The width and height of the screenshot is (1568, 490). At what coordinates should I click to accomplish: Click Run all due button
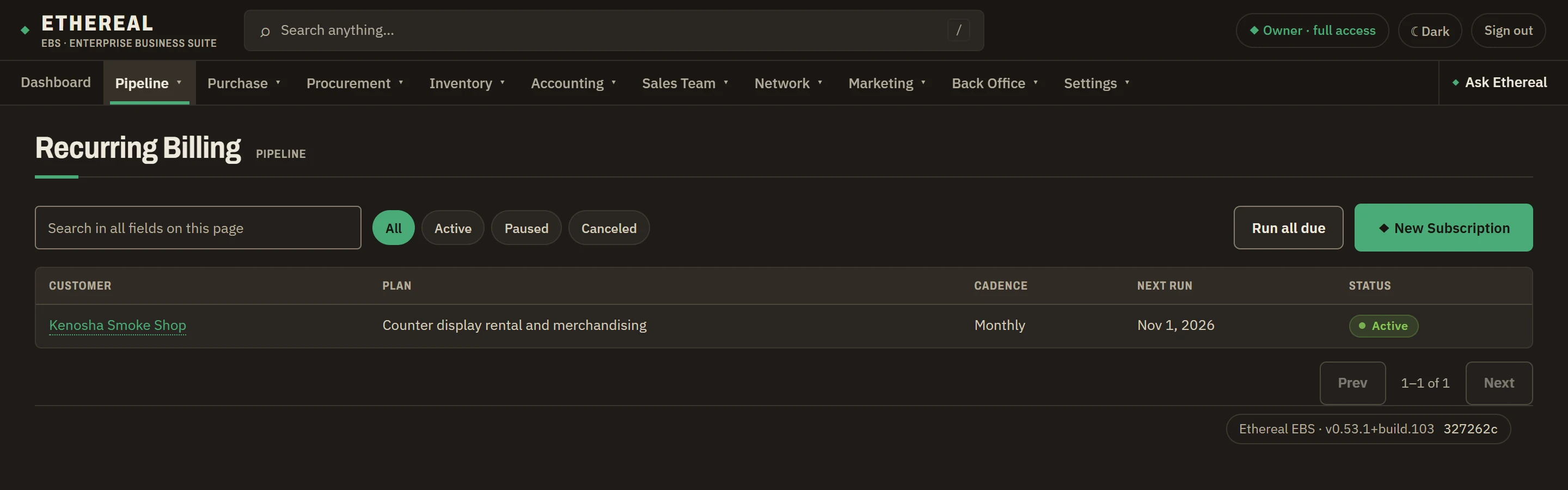coord(1288,228)
